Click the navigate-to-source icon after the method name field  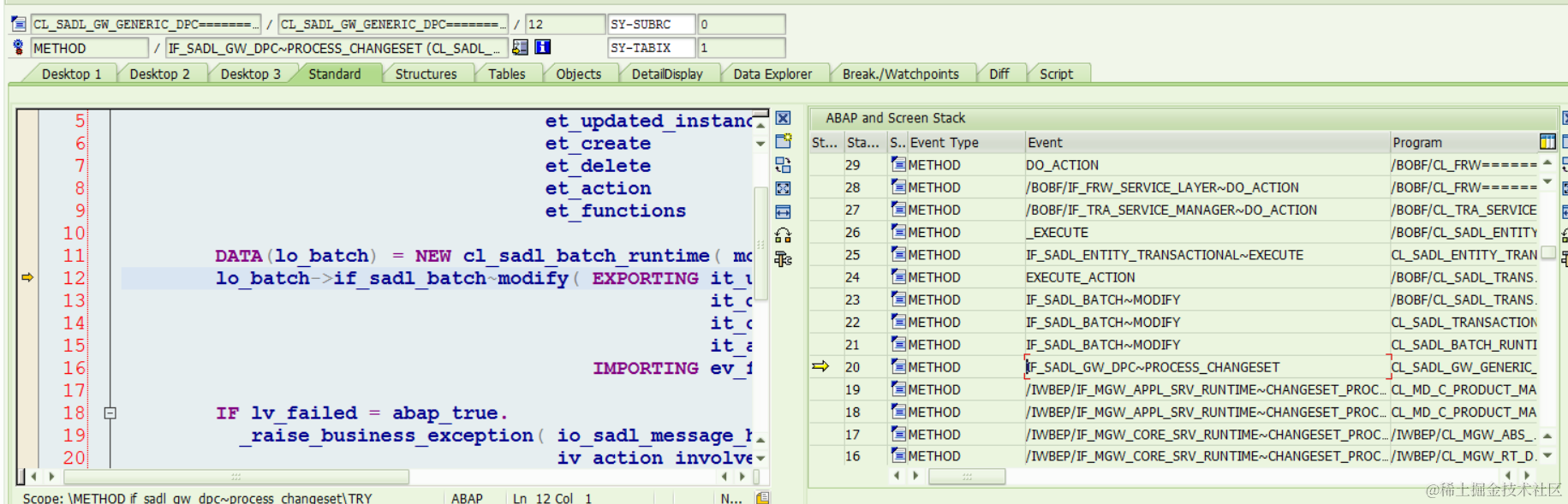521,47
